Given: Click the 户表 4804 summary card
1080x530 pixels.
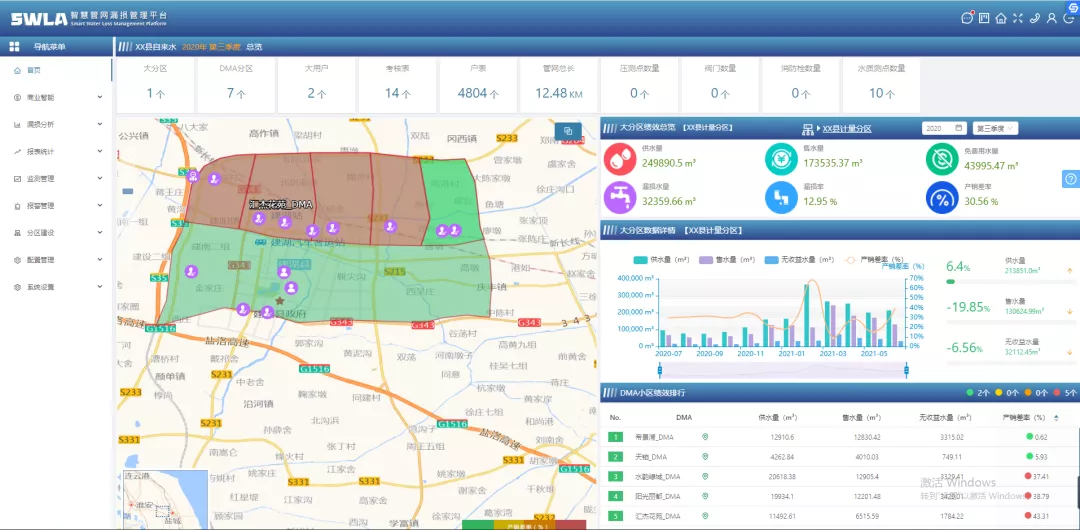Looking at the screenshot, I should (x=478, y=85).
